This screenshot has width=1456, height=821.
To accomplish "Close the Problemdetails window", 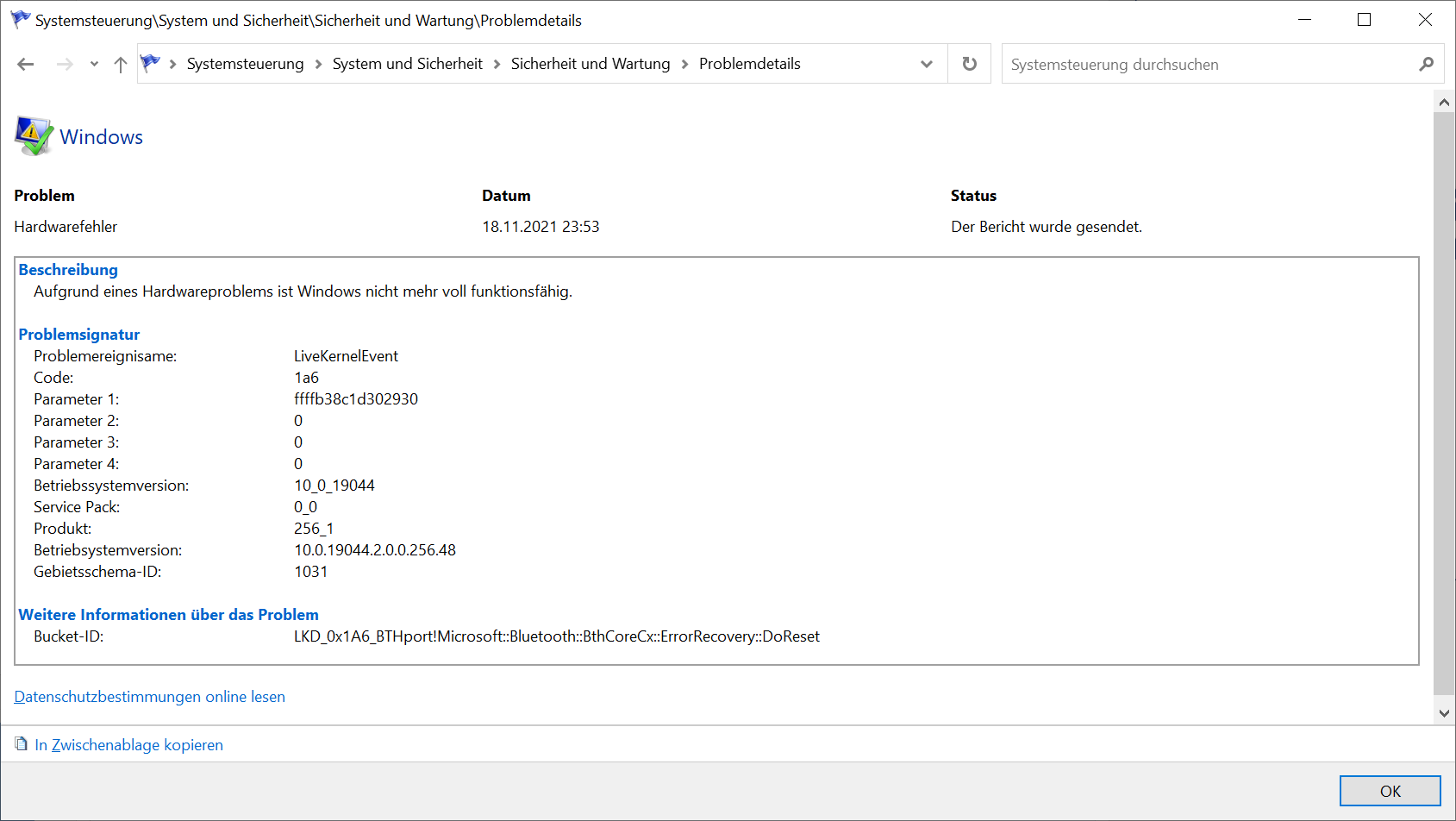I will (x=1425, y=20).
